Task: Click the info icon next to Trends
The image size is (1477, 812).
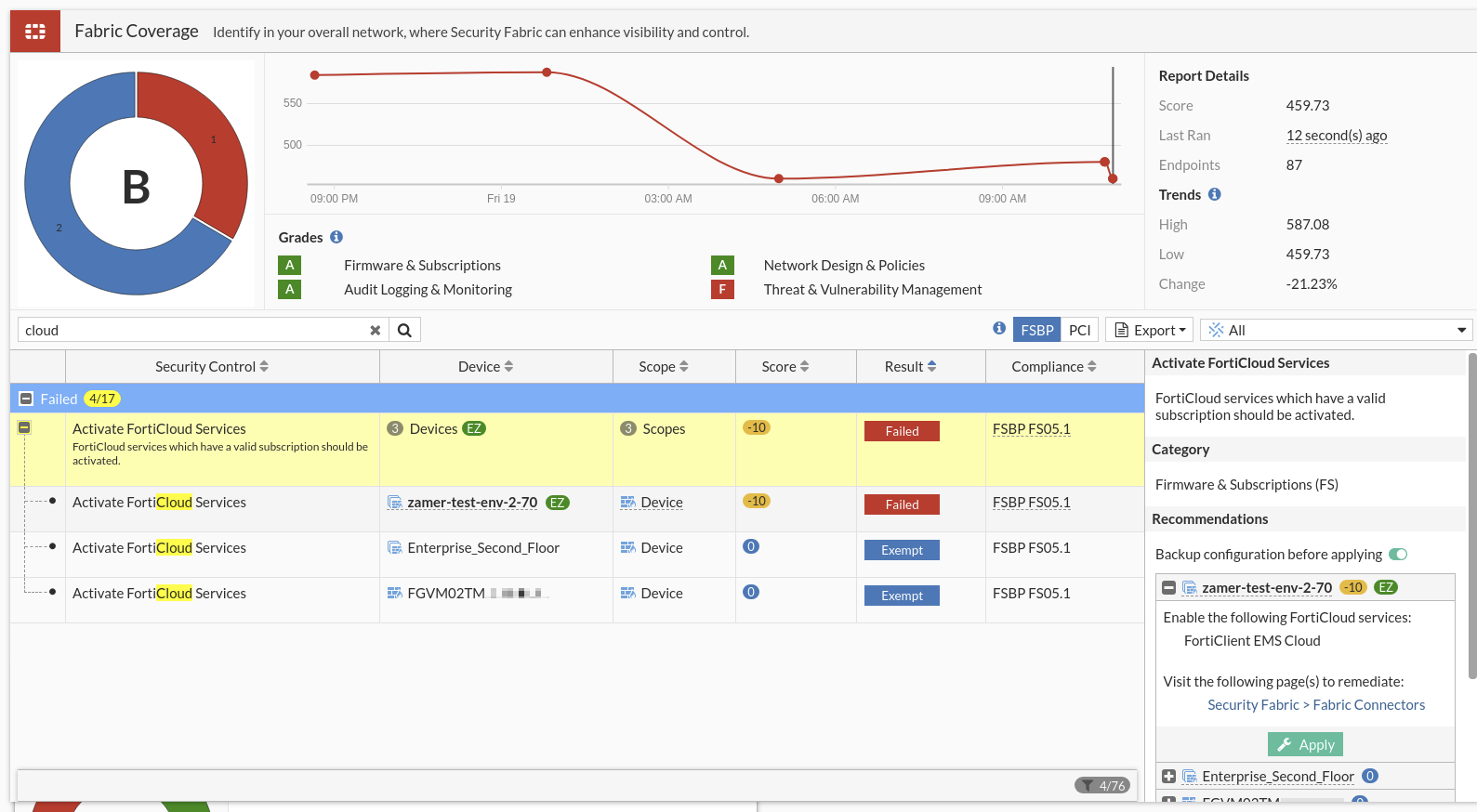Action: click(x=1214, y=194)
